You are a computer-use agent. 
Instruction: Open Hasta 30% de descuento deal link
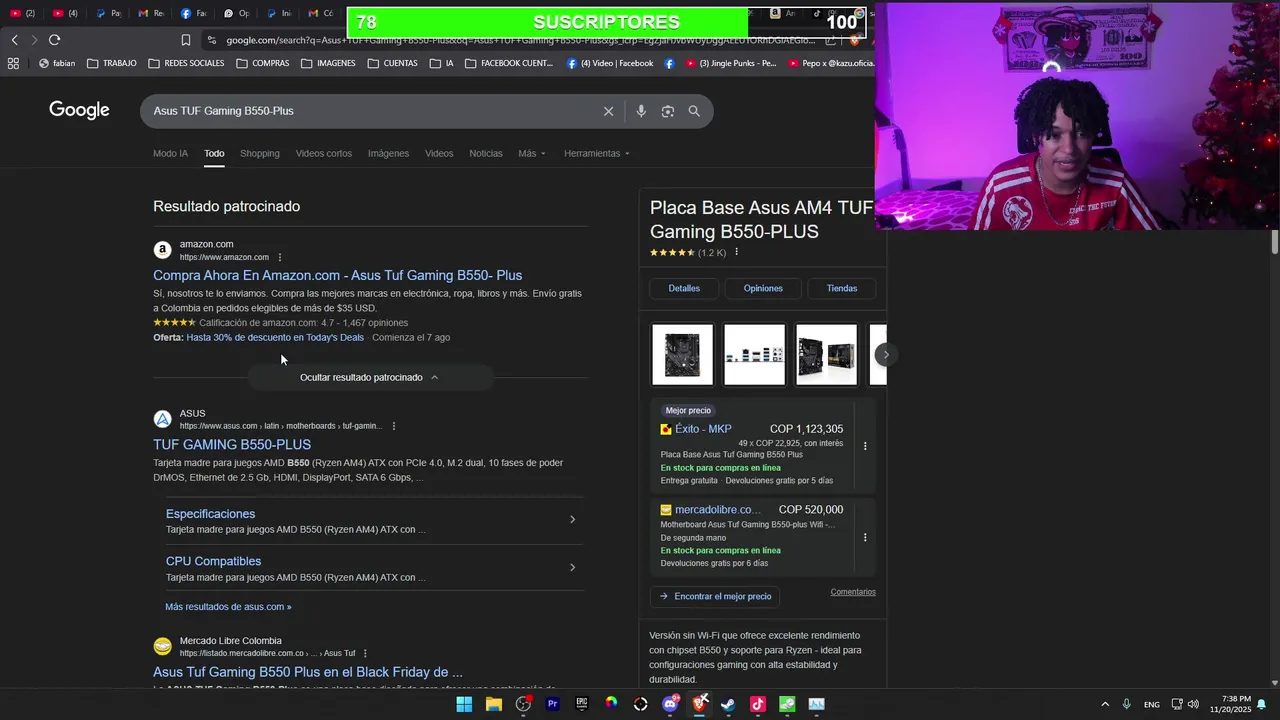click(275, 337)
